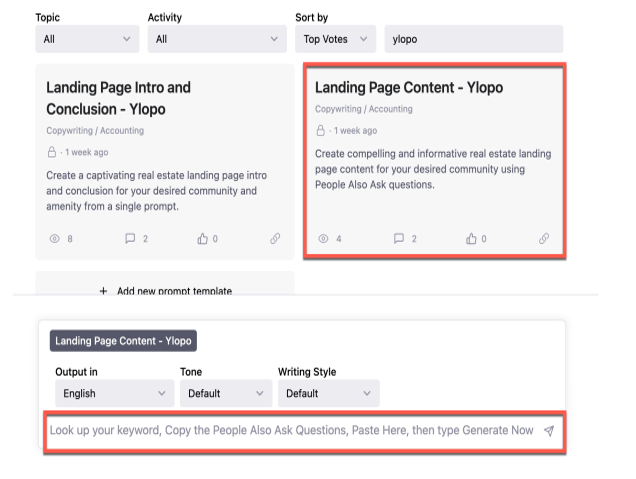636x479 pixels.
Task: Click the search field containing ylopo
Action: [473, 39]
